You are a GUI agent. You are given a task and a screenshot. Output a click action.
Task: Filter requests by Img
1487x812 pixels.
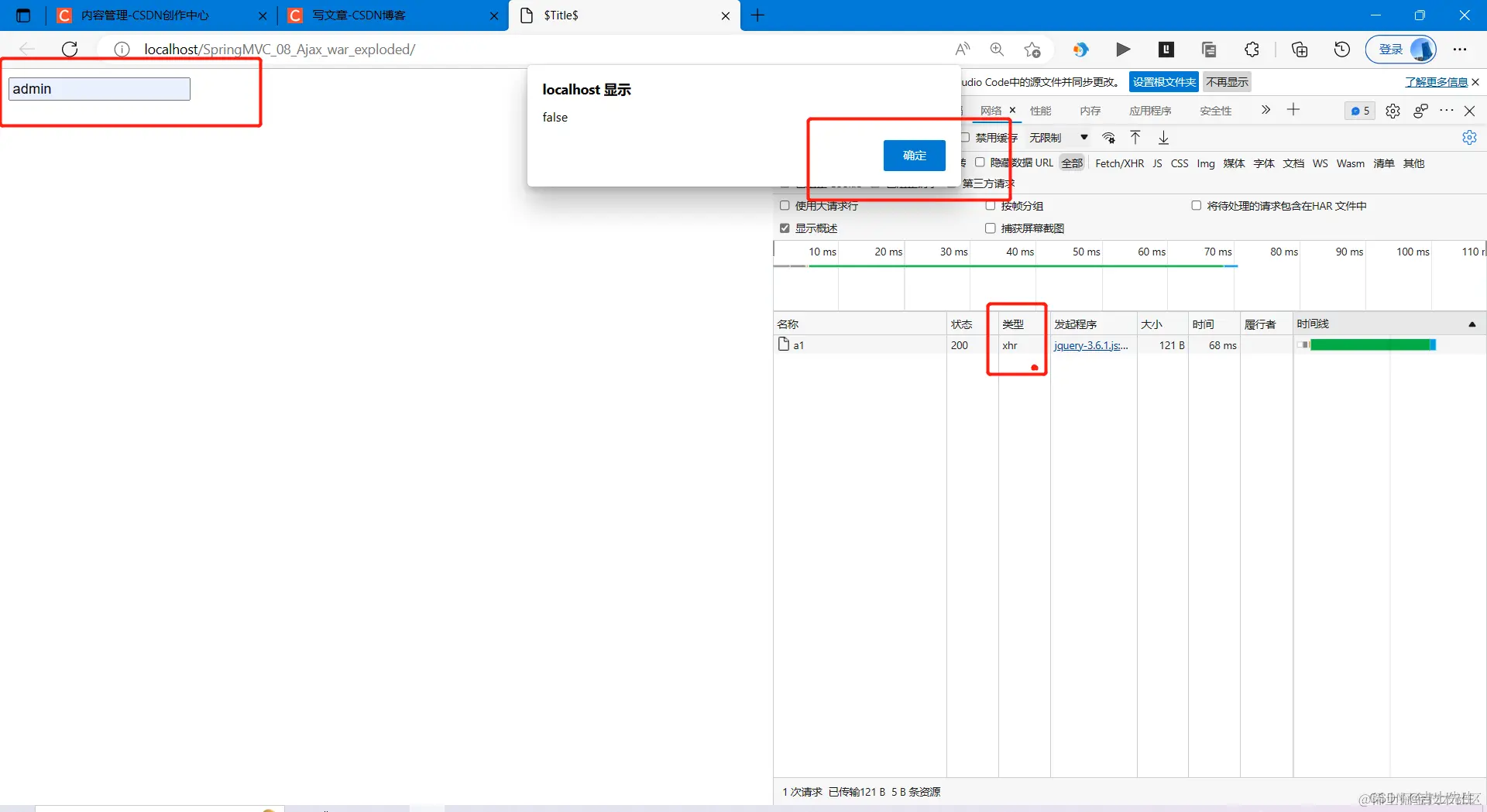click(x=1206, y=163)
